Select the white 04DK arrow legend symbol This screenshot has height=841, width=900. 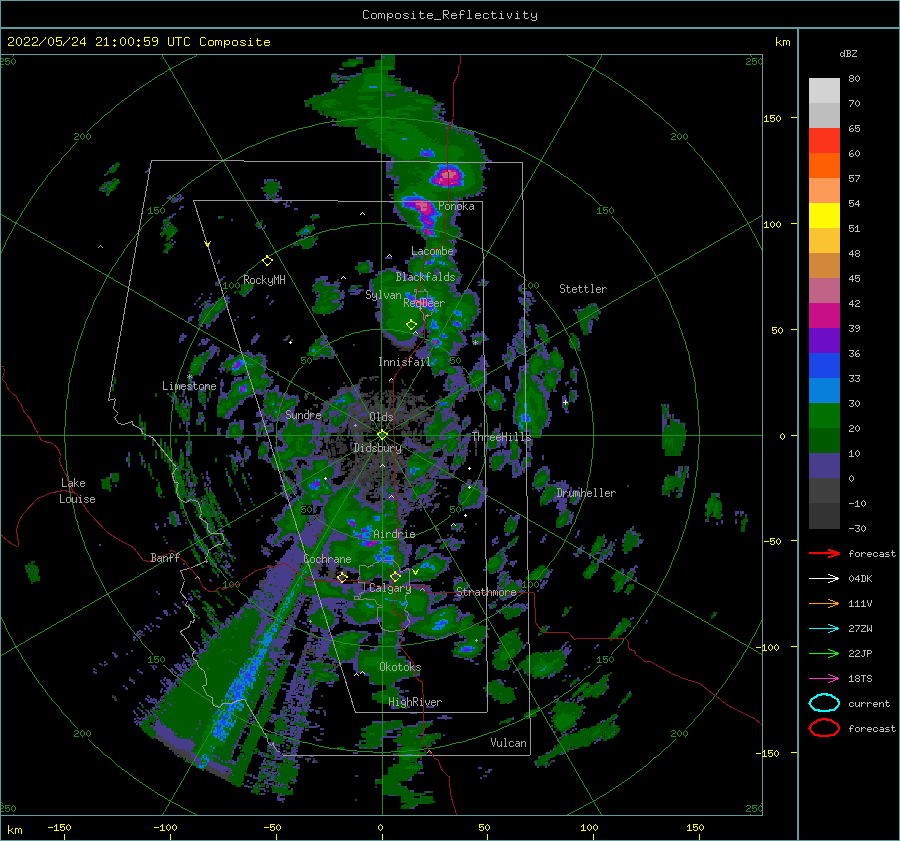pos(824,579)
